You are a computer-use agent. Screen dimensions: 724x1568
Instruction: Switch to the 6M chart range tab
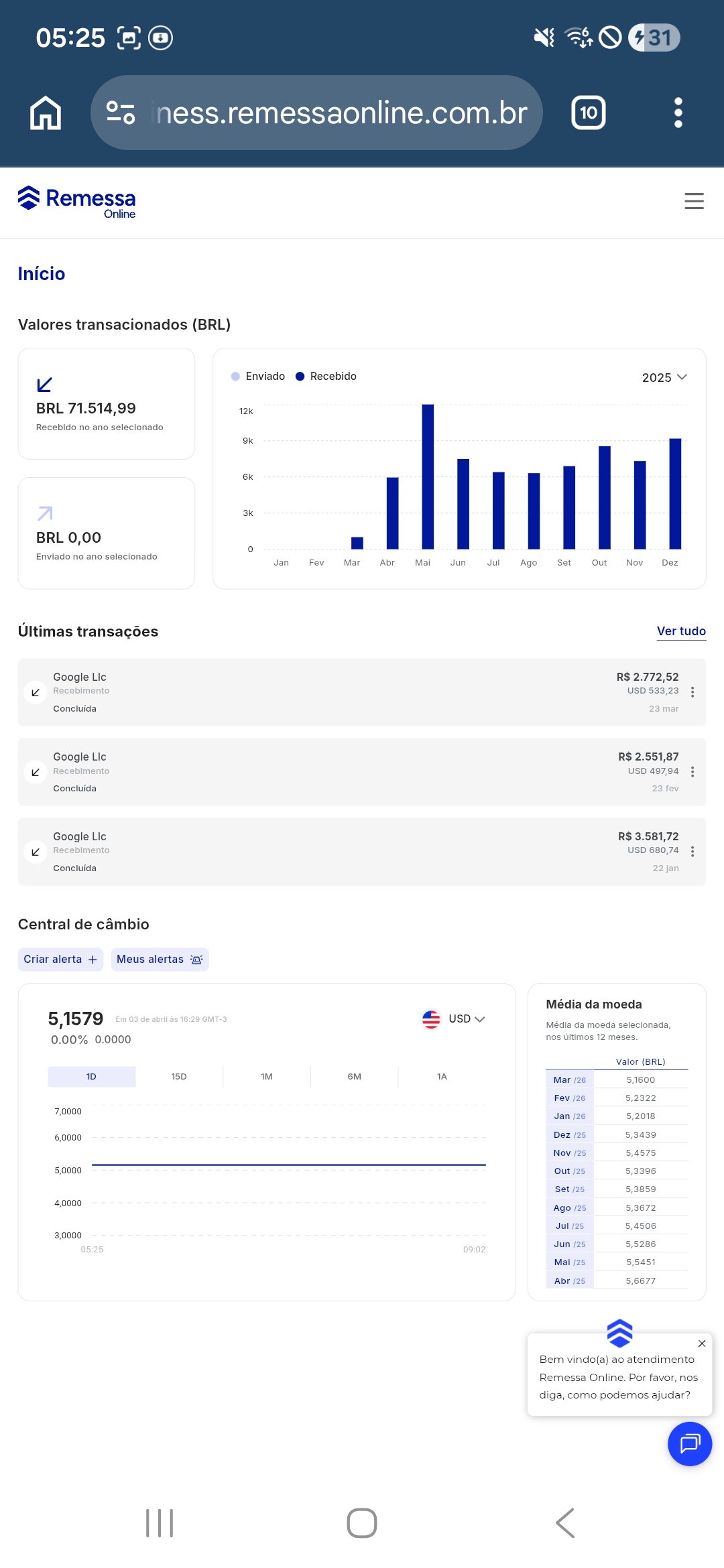(x=354, y=1077)
